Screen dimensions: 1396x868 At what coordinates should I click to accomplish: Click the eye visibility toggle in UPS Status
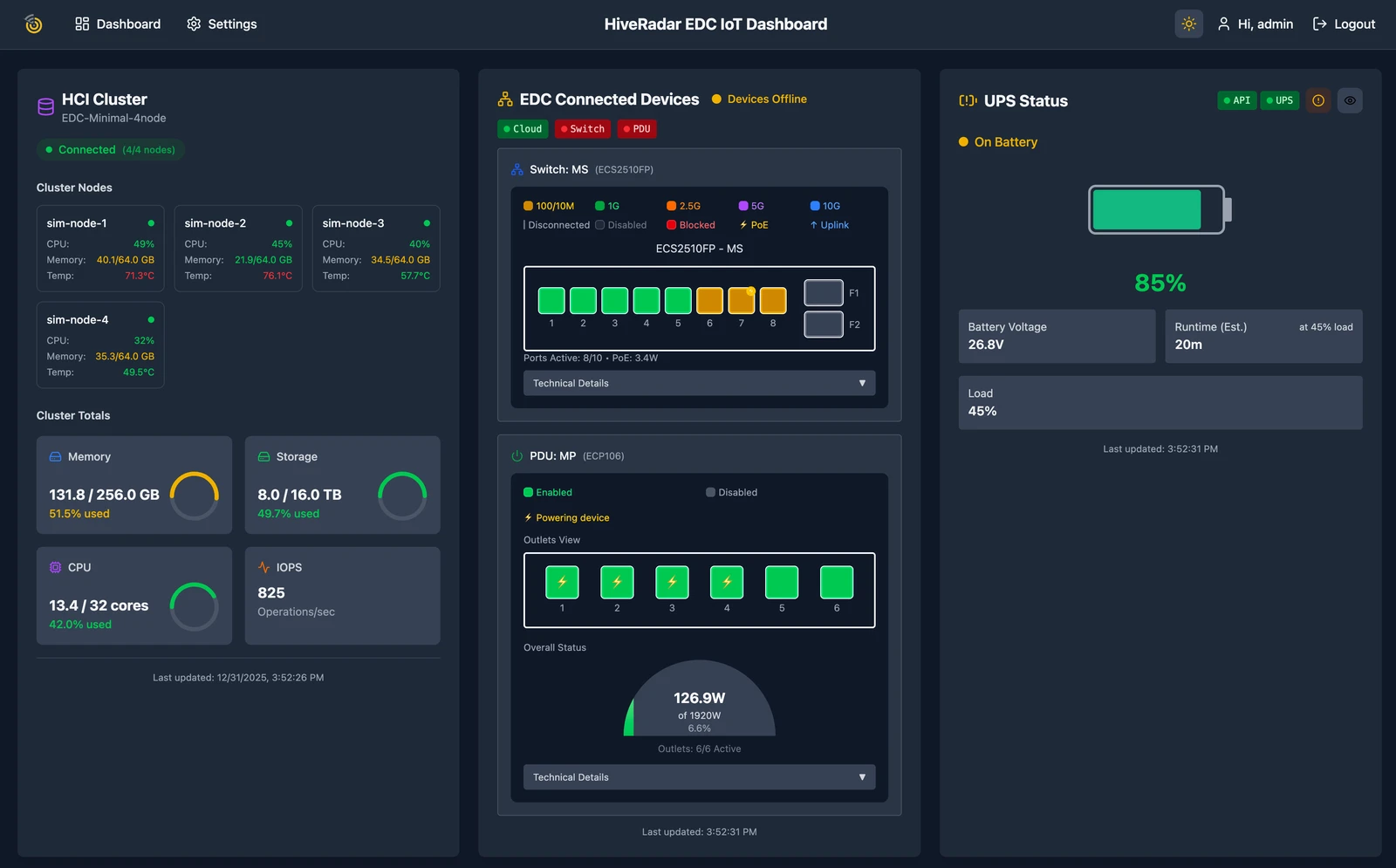(x=1350, y=100)
